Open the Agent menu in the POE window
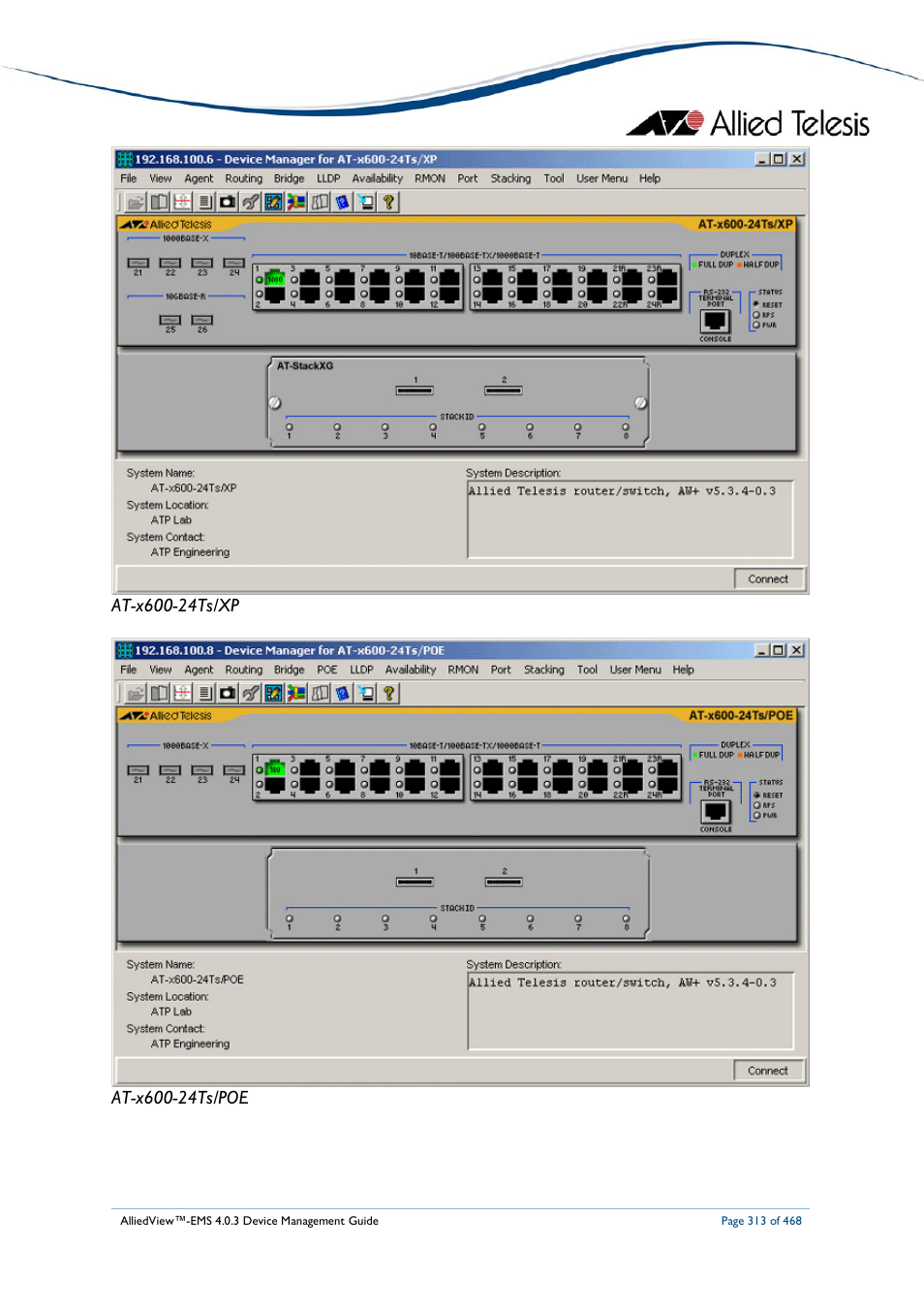The image size is (924, 1309). tap(199, 670)
